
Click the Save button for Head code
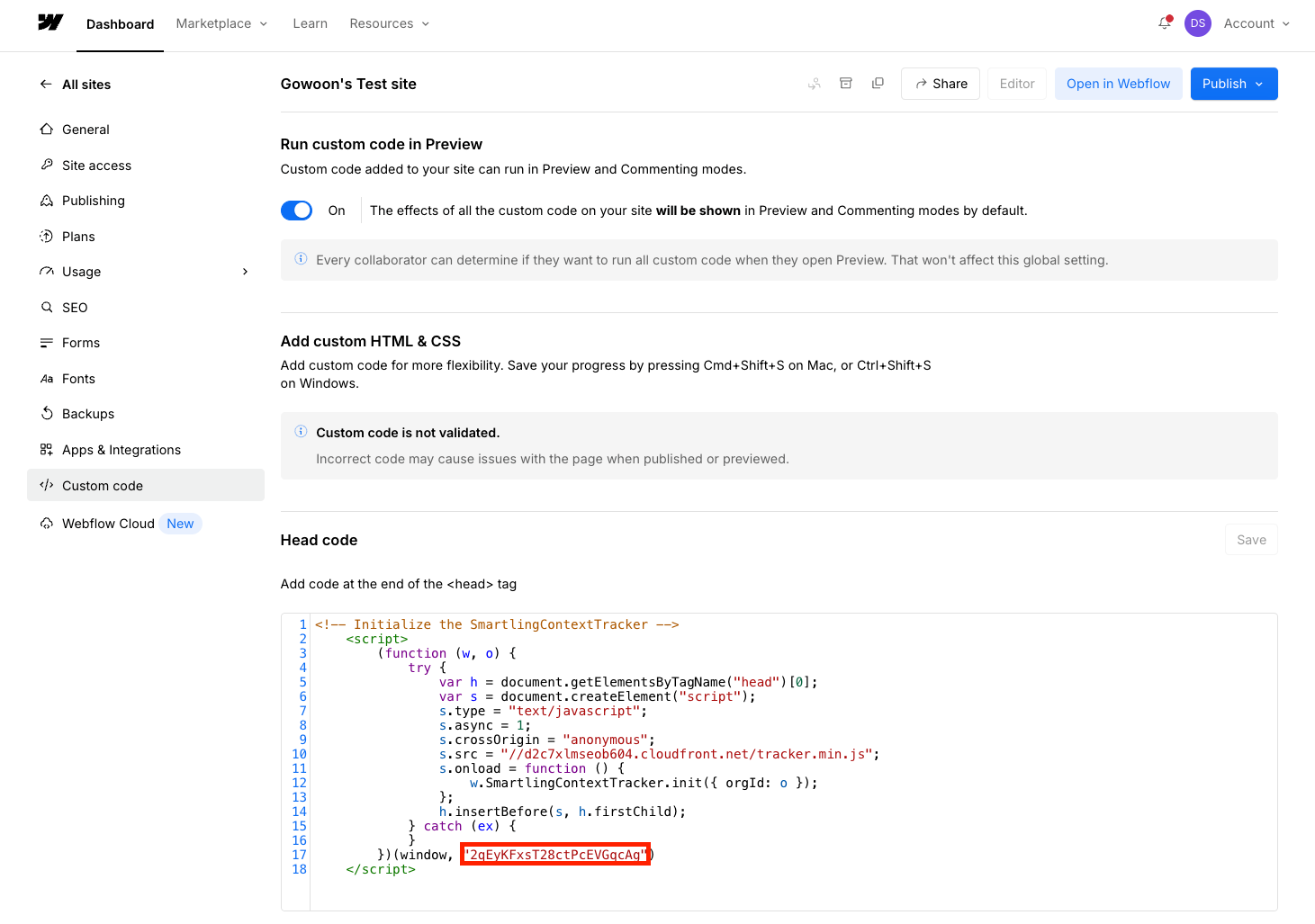click(x=1251, y=540)
